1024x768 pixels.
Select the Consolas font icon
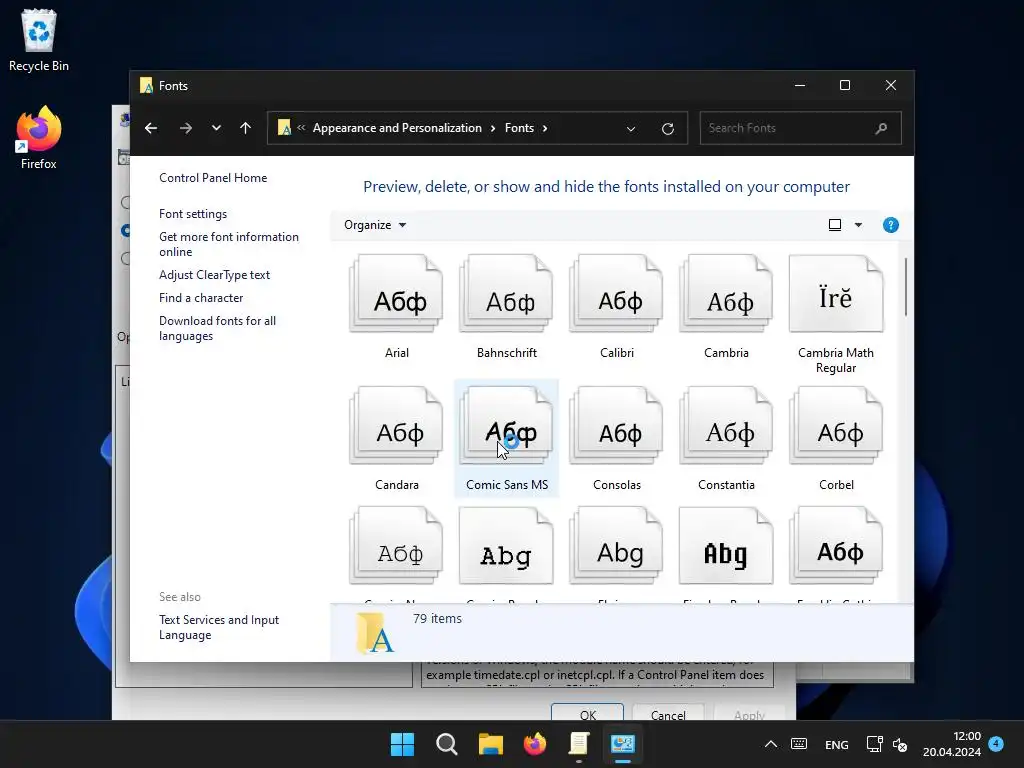click(616, 426)
